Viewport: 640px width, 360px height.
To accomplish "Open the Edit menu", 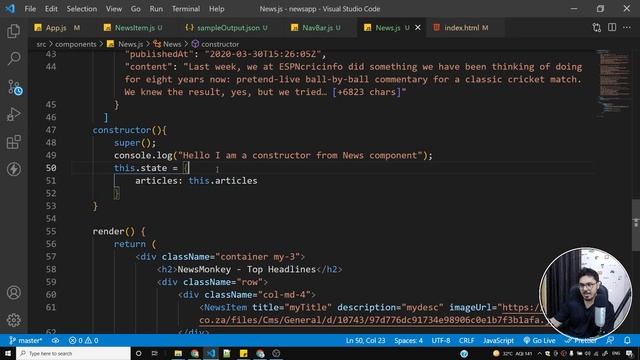I will 51,9.
